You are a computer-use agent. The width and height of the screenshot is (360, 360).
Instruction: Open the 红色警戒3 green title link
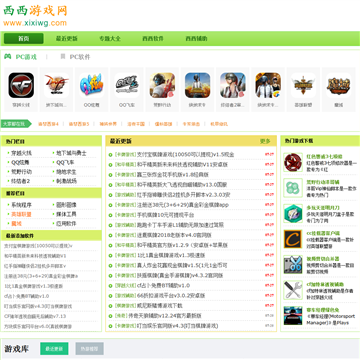(x=324, y=156)
